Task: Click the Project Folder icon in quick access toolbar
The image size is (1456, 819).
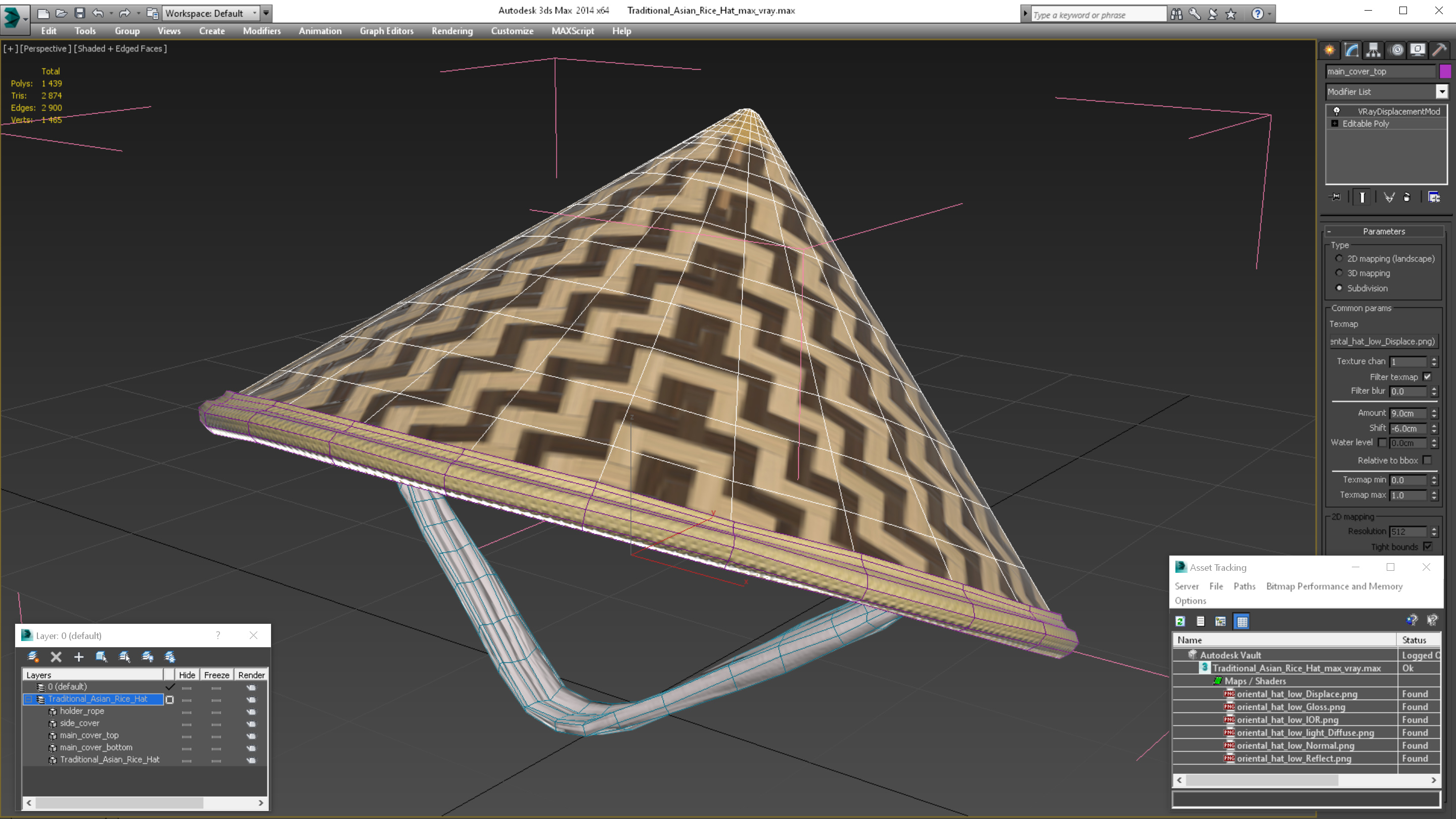Action: coord(152,13)
